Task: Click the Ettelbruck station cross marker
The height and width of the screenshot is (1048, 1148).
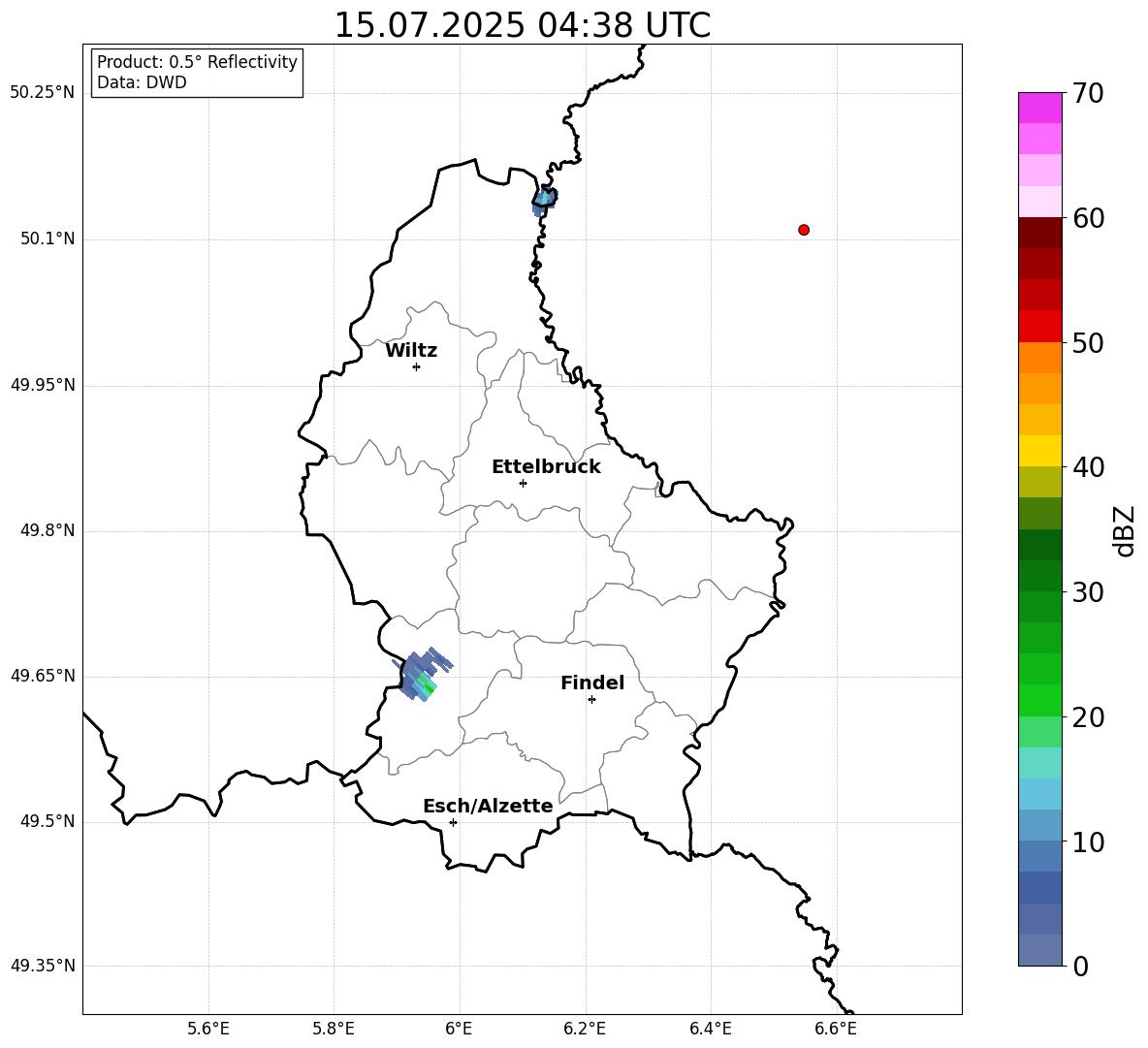Action: 523,483
